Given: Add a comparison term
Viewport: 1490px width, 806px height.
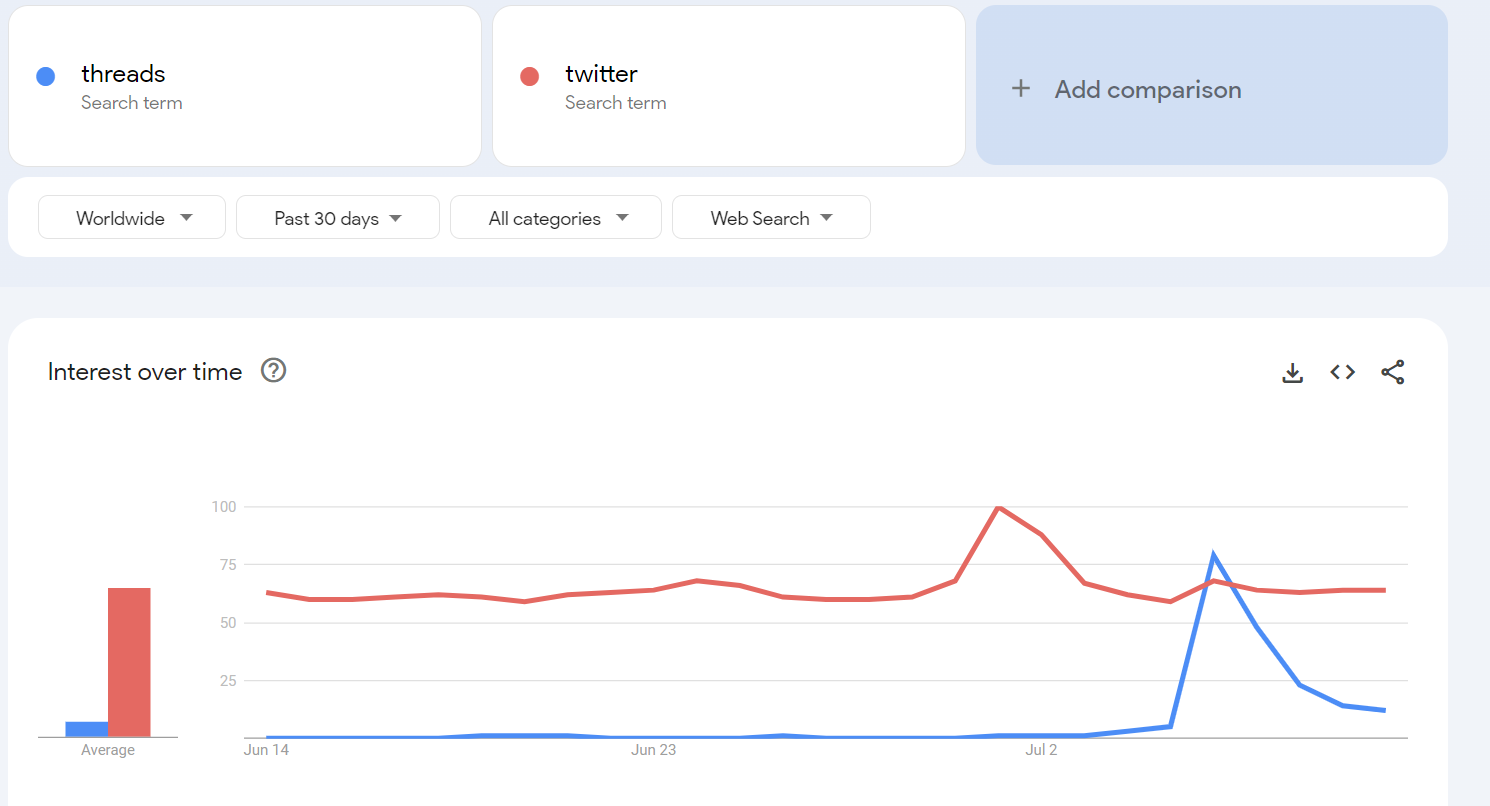Looking at the screenshot, I should (x=1212, y=85).
